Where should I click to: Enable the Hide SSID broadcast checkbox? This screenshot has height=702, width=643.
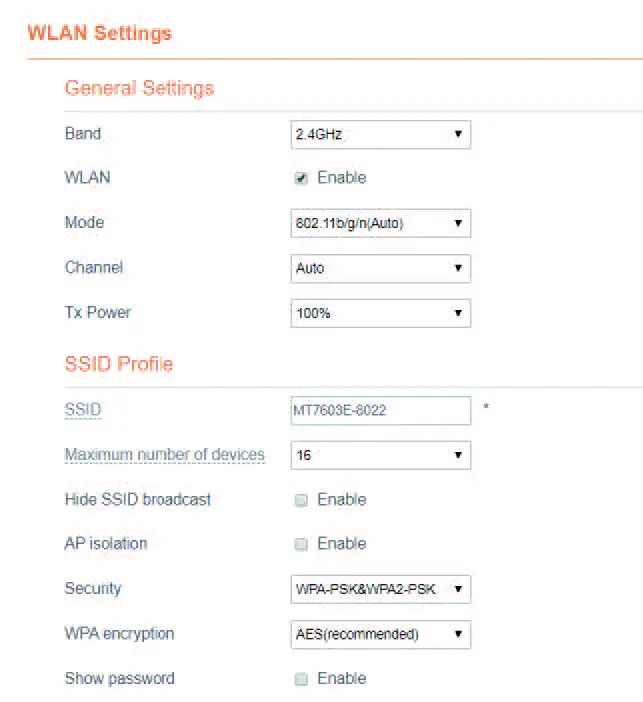pyautogui.click(x=301, y=500)
